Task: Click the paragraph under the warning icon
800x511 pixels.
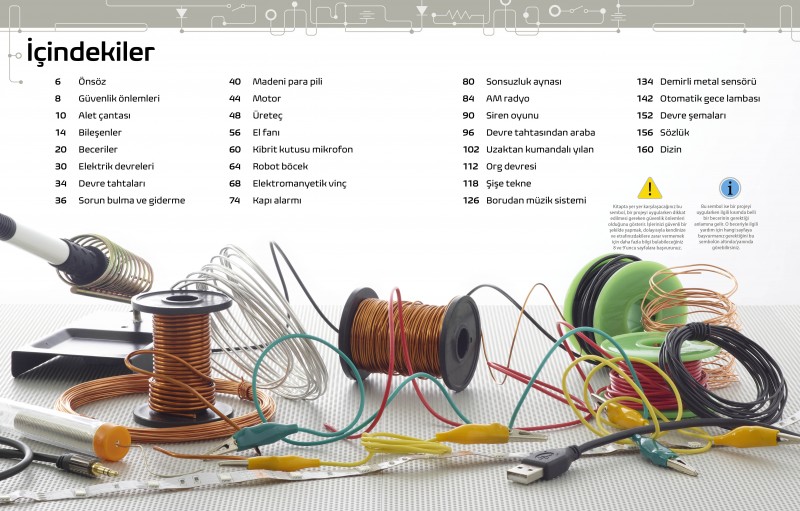Action: (x=646, y=227)
